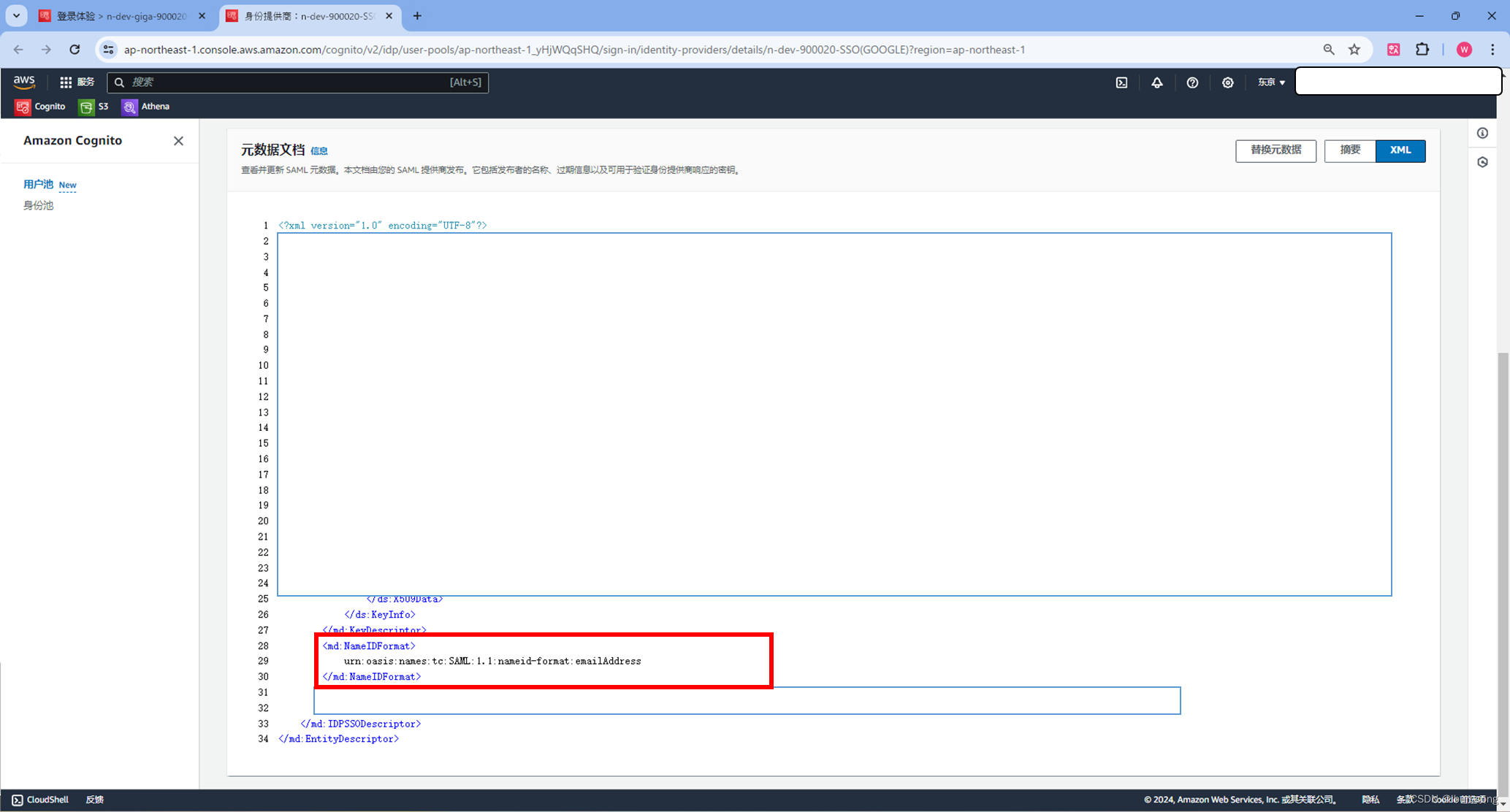Open the tab search dropdown arrow
Image resolution: width=1510 pixels, height=812 pixels.
[x=16, y=16]
